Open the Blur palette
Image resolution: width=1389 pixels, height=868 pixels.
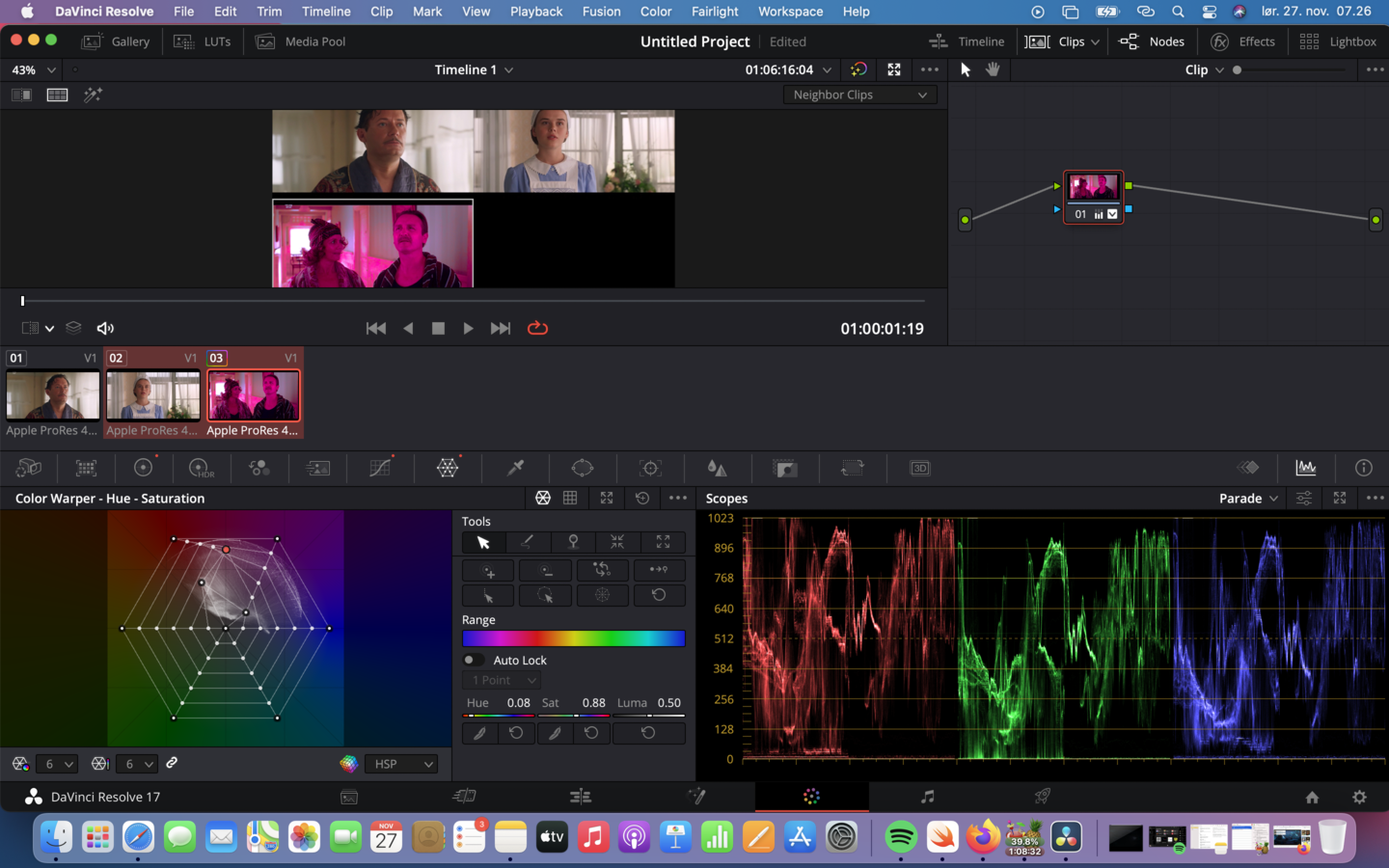(x=717, y=468)
